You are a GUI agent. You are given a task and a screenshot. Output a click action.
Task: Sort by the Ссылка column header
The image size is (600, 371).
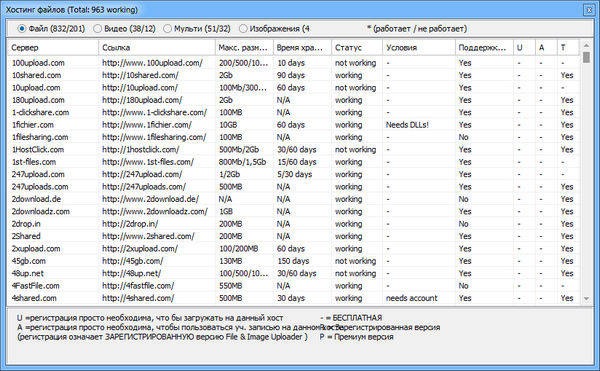(157, 47)
